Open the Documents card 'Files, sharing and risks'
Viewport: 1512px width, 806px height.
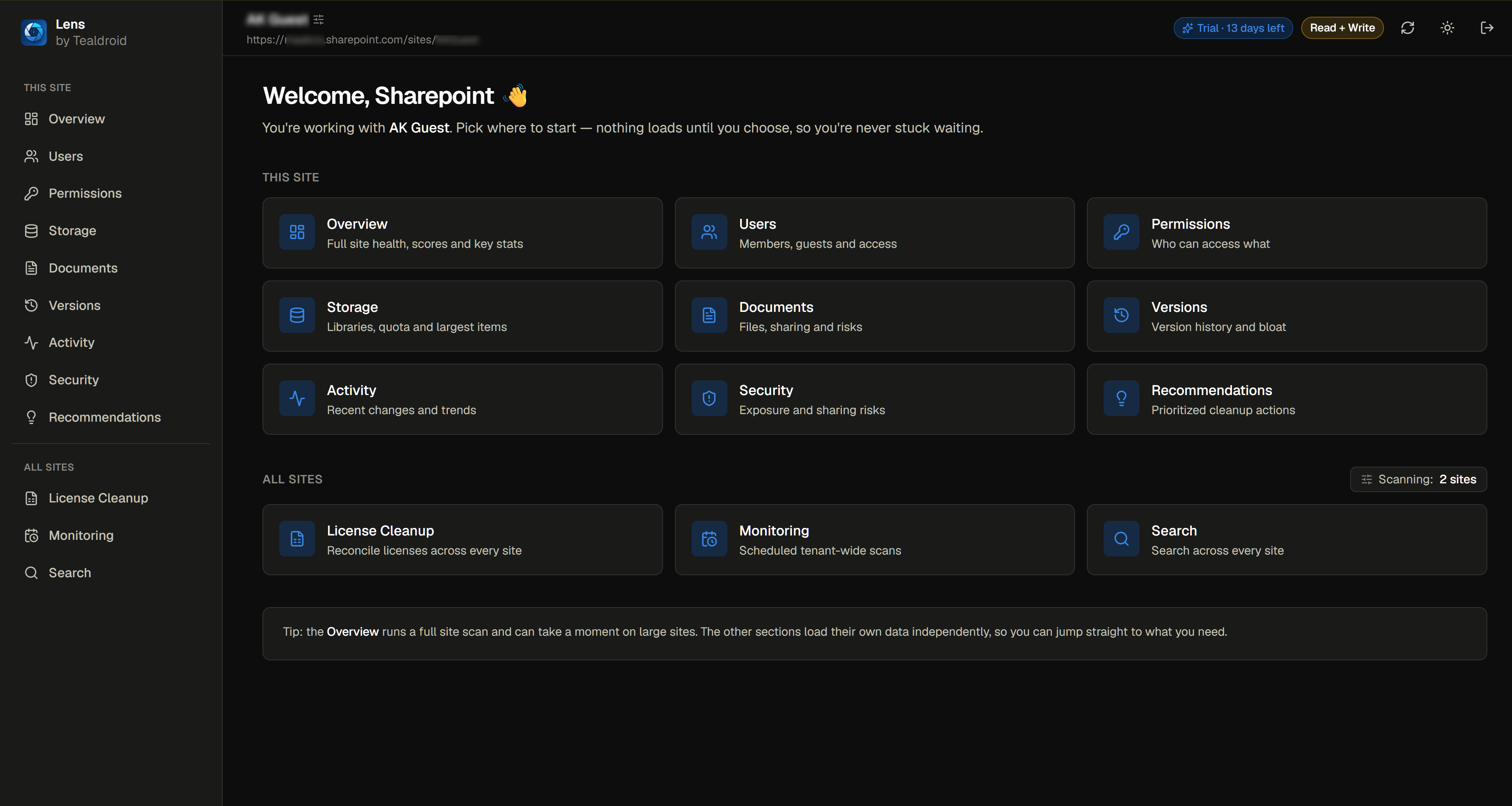tap(875, 316)
